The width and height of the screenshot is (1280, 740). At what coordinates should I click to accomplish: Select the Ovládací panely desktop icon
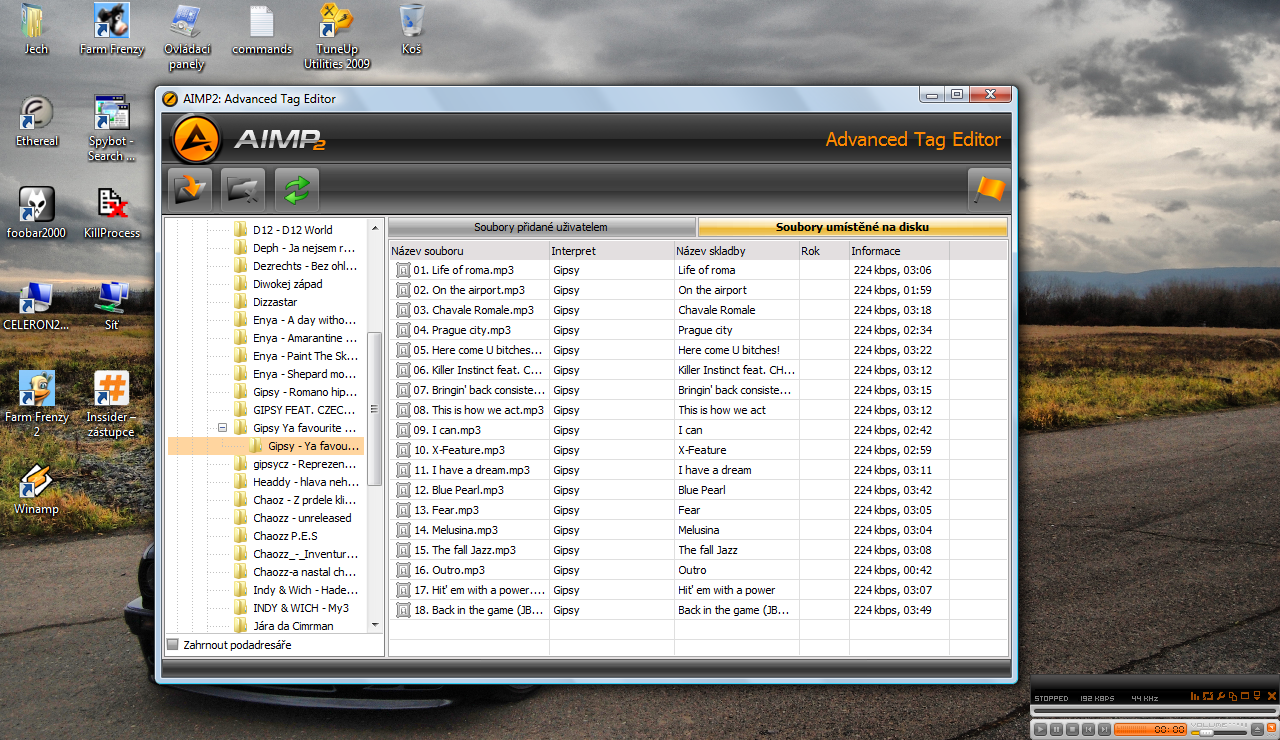click(187, 37)
